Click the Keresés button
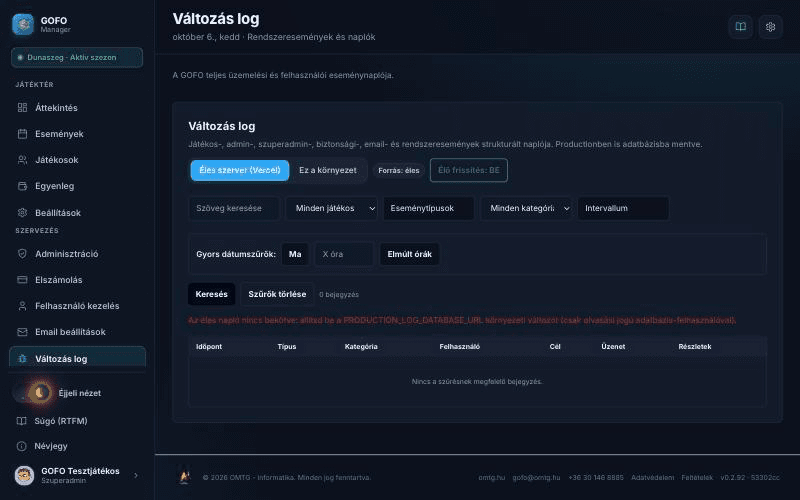The width and height of the screenshot is (800, 500). [212, 294]
